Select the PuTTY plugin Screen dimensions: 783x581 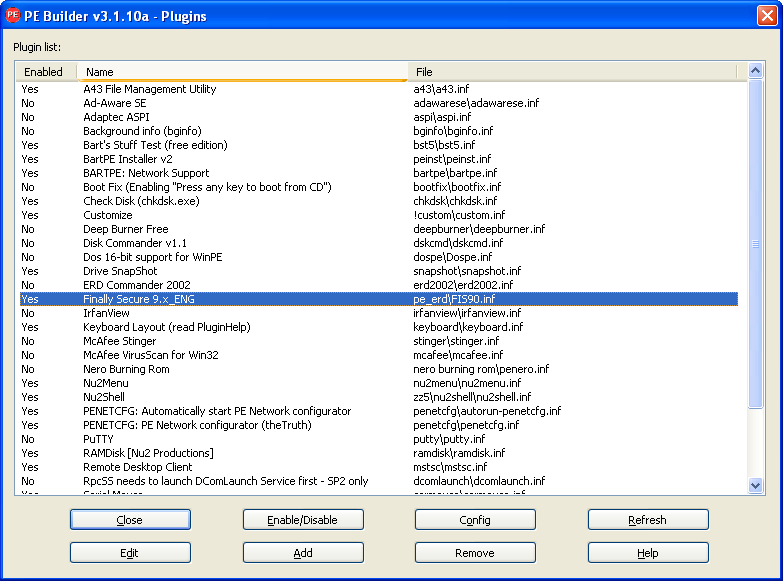coord(379,439)
